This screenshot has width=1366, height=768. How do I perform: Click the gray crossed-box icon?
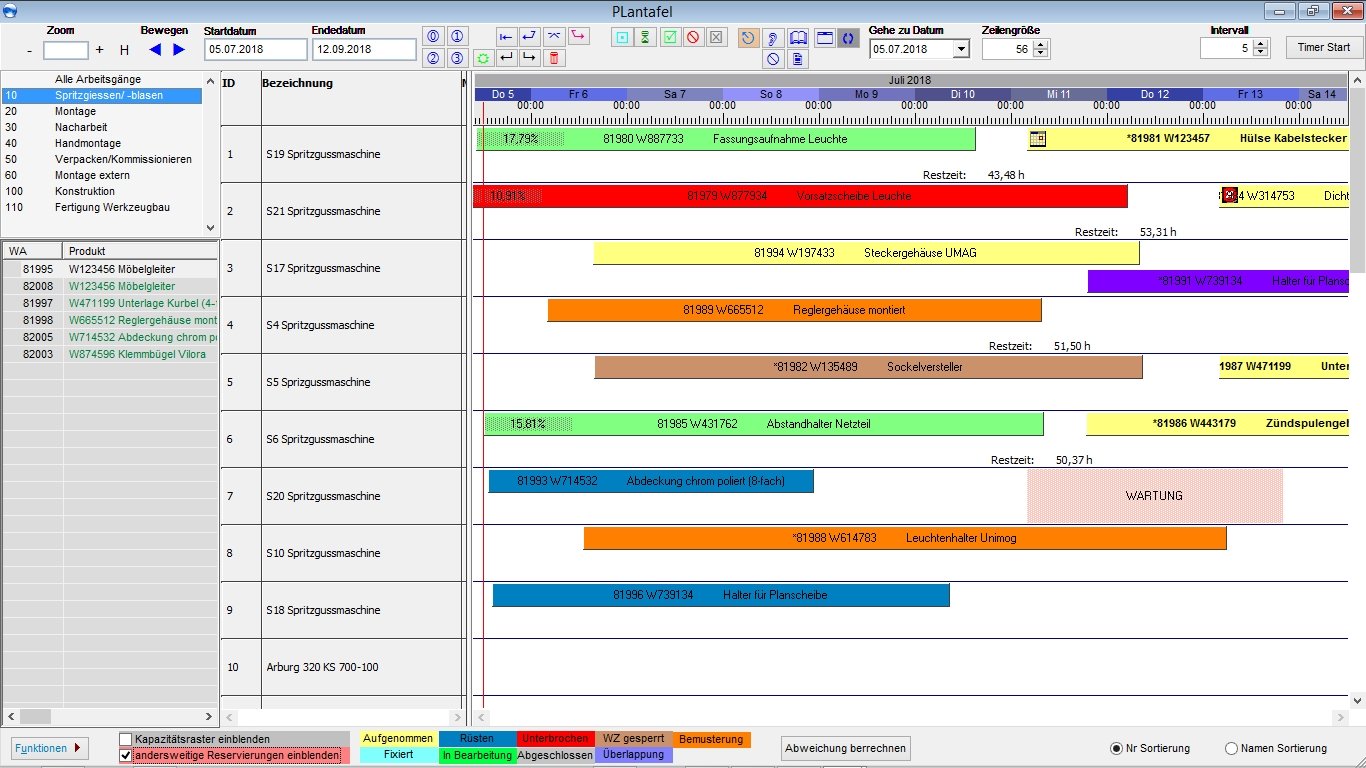coord(716,37)
